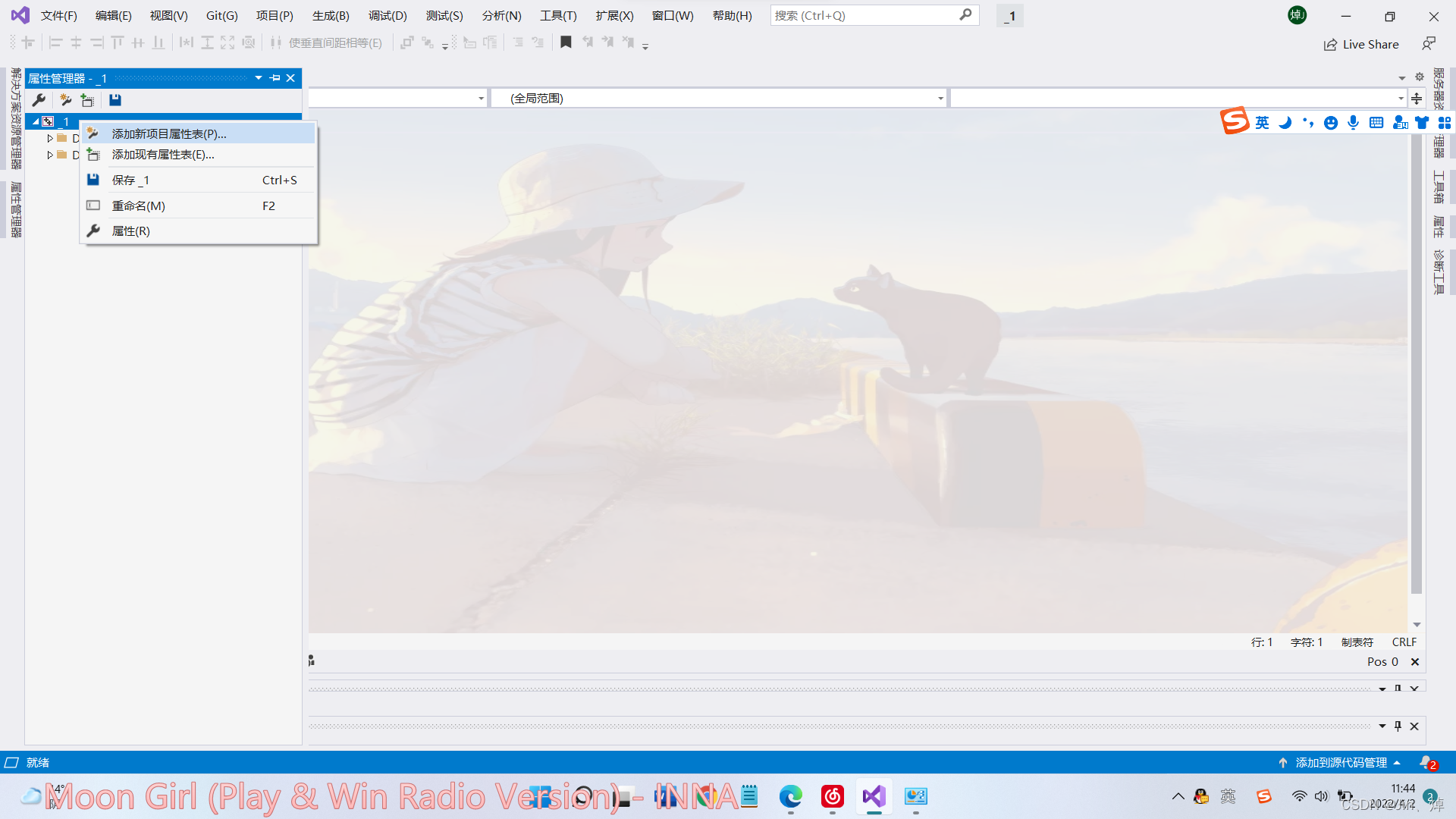
Task: Open the 项目(P) menu
Action: pos(275,15)
